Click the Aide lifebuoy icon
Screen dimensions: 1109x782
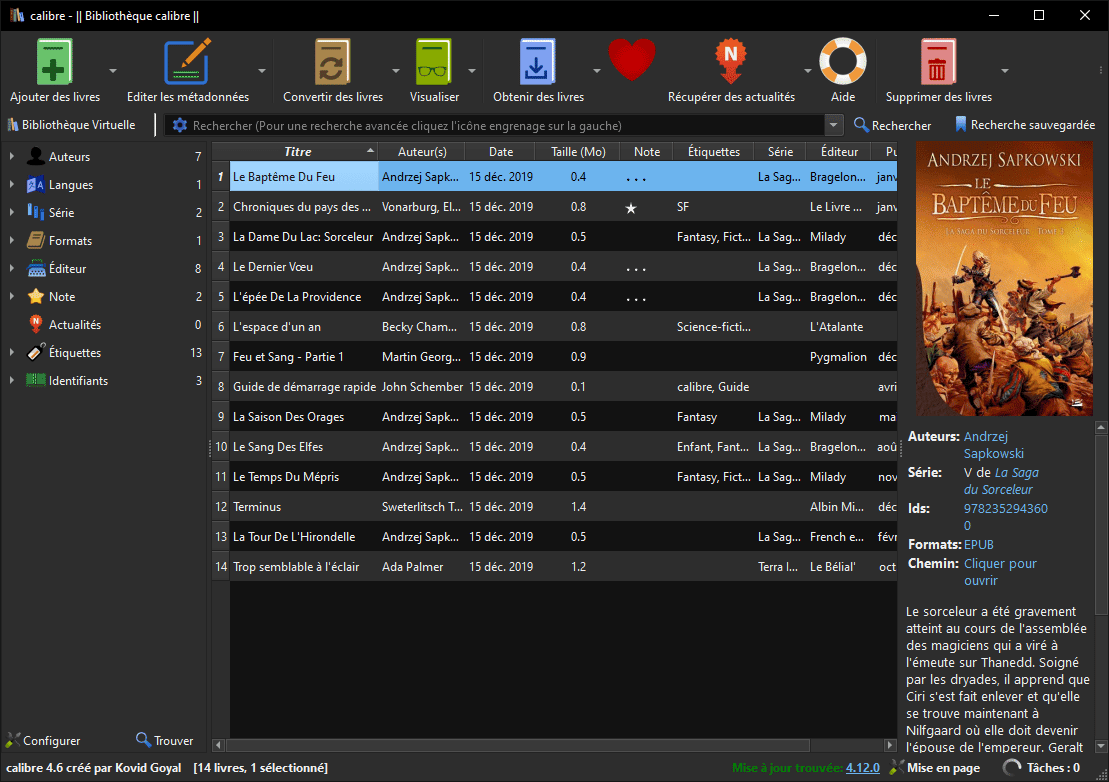point(842,62)
